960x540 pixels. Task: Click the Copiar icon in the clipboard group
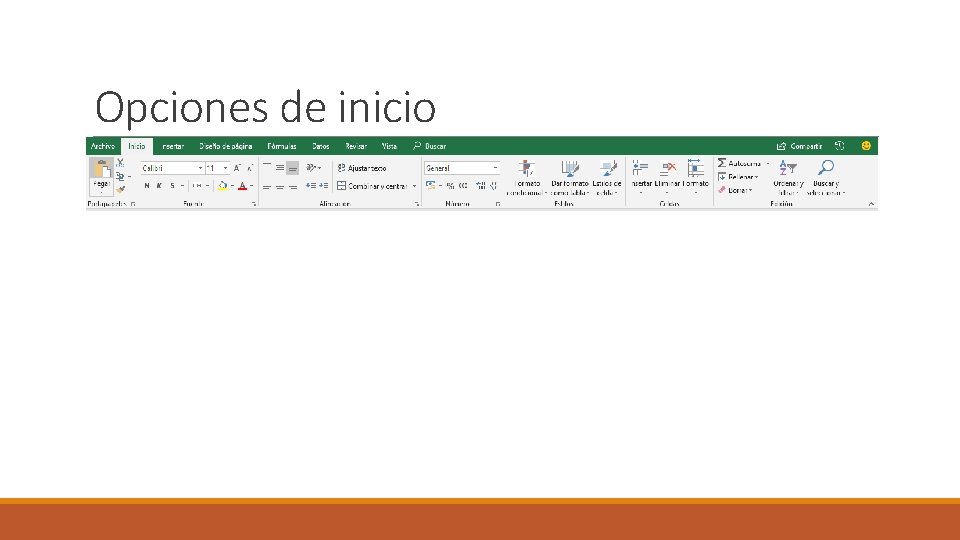point(120,176)
